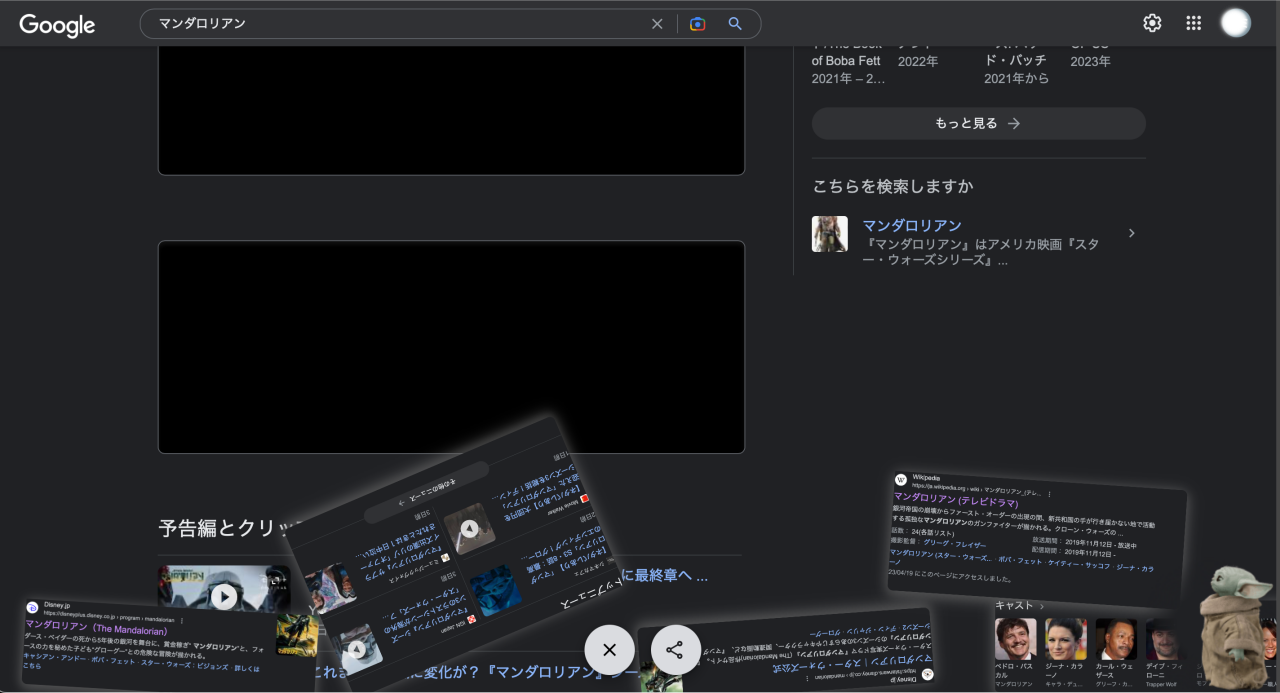Click the Google logo
This screenshot has height=693, width=1280.
click(57, 25)
